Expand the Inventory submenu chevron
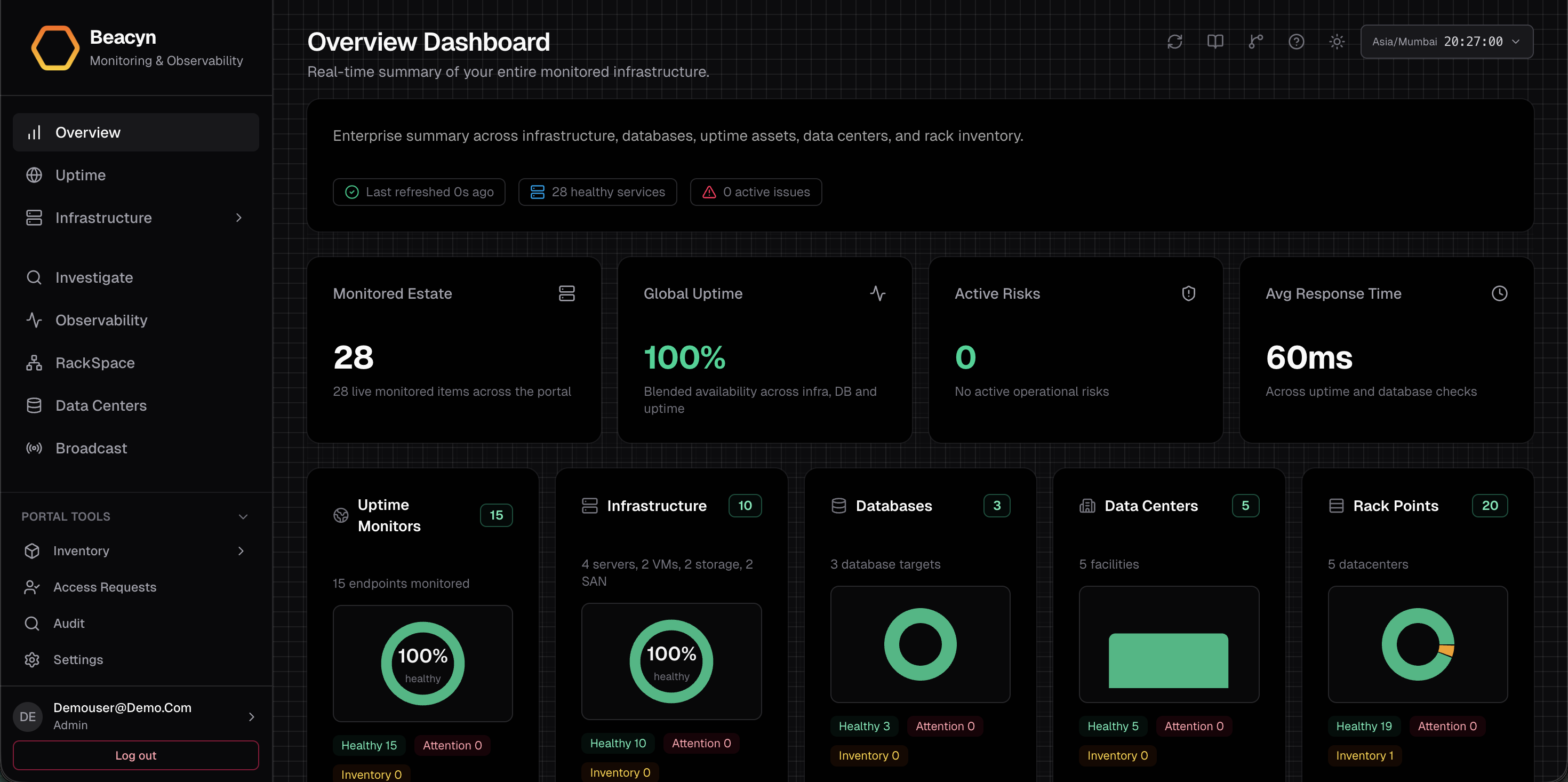Viewport: 1568px width, 782px height. coord(241,550)
